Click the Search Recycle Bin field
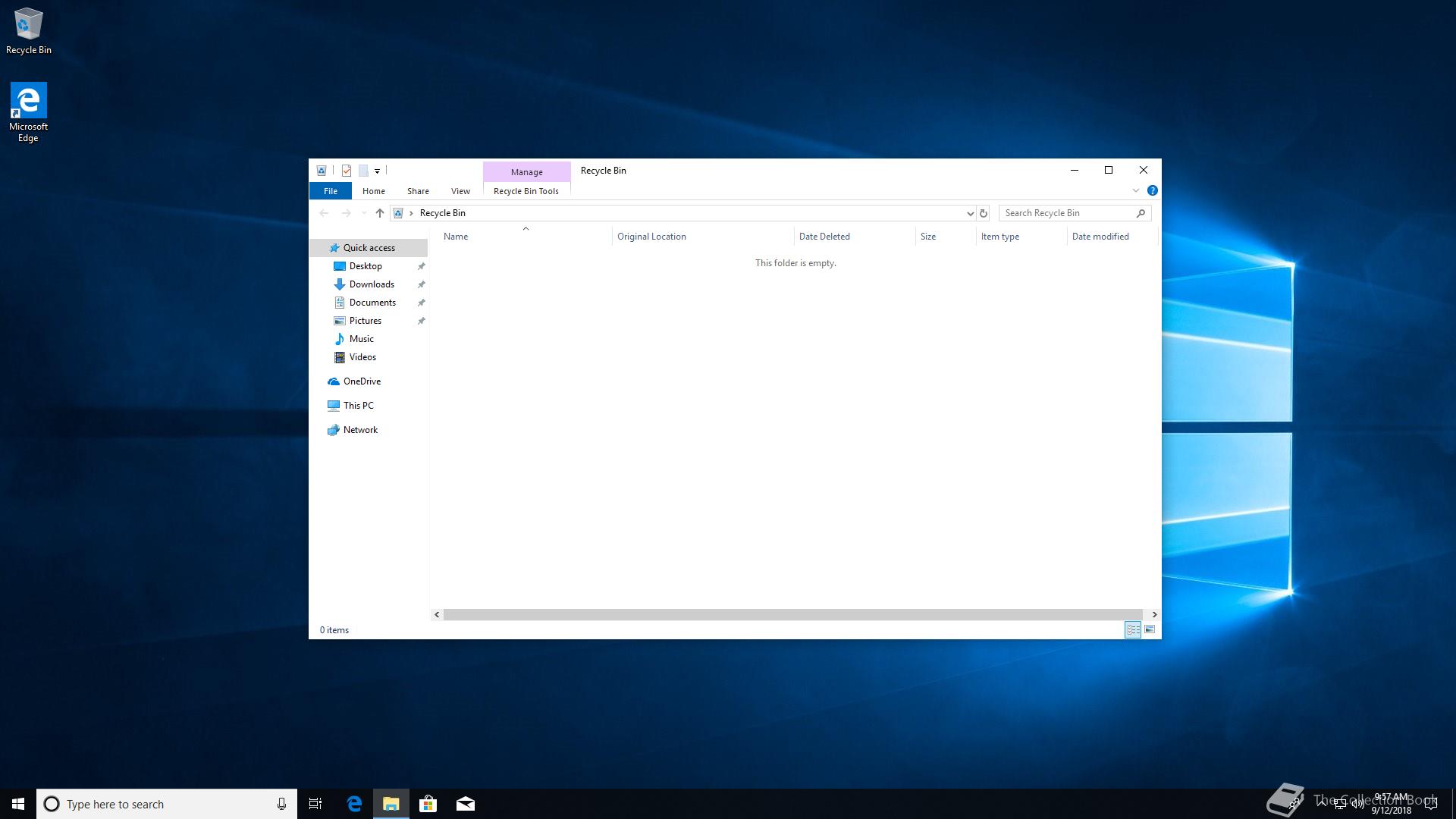Viewport: 1456px width, 819px height. click(x=1075, y=213)
